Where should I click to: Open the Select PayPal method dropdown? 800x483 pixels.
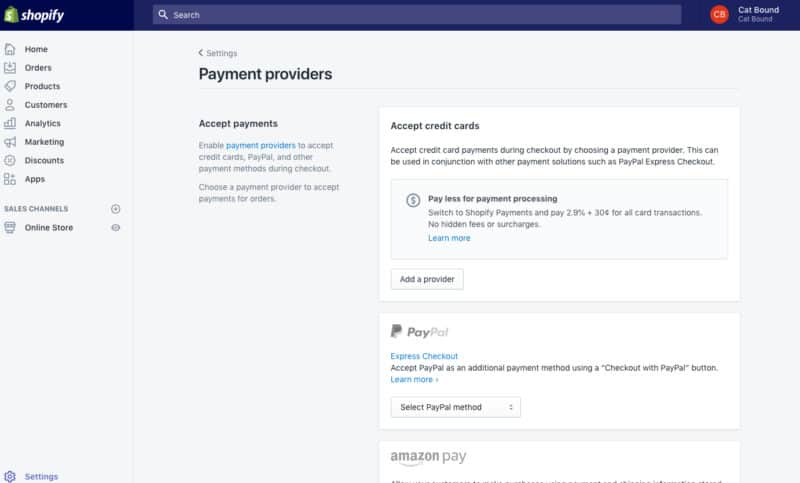coord(456,407)
